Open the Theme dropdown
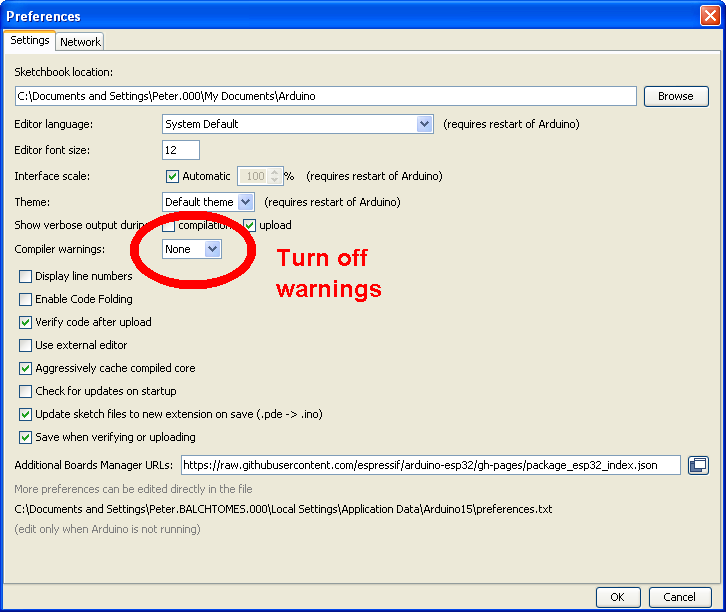 (208, 202)
